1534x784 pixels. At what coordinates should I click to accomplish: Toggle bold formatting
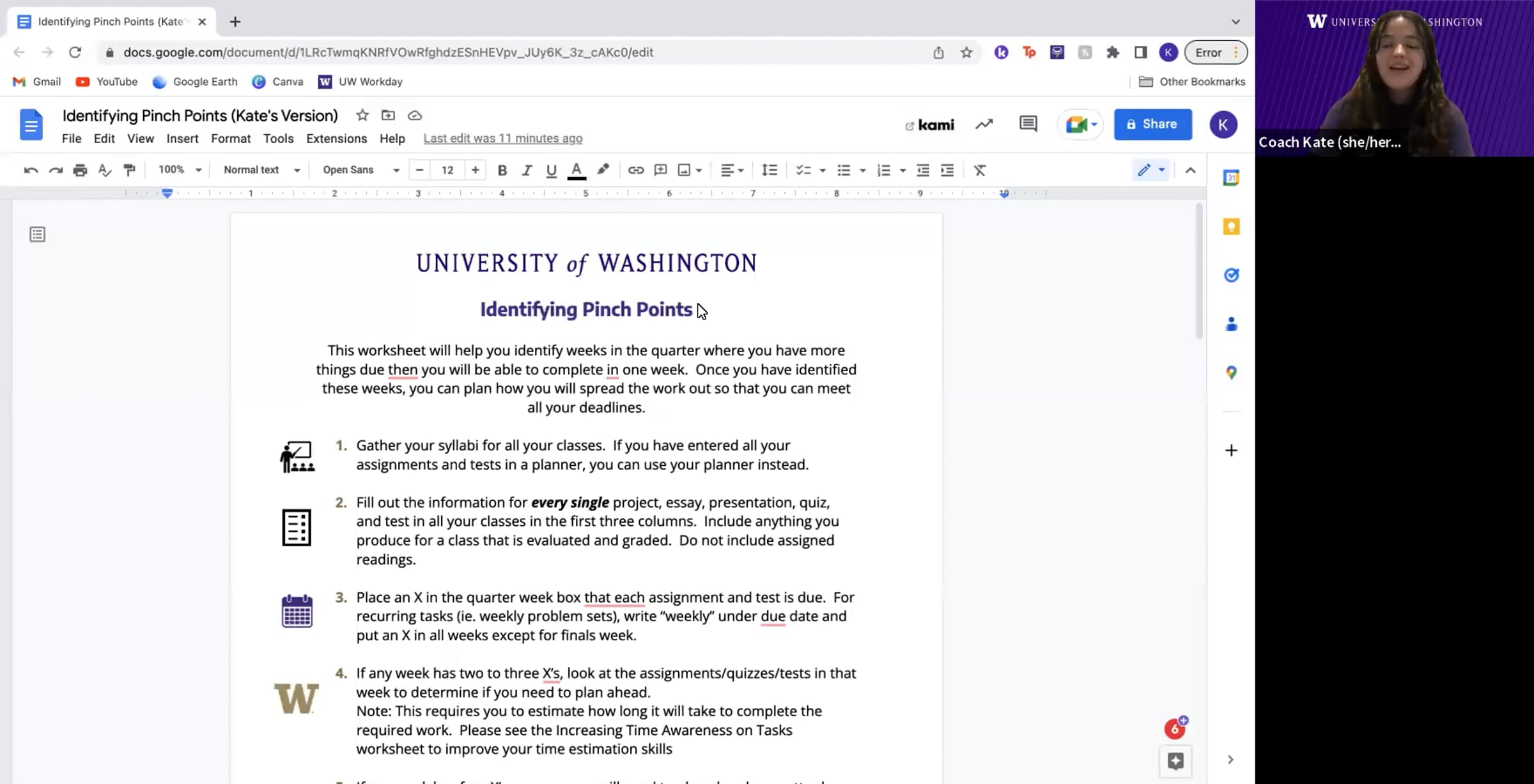click(x=502, y=170)
